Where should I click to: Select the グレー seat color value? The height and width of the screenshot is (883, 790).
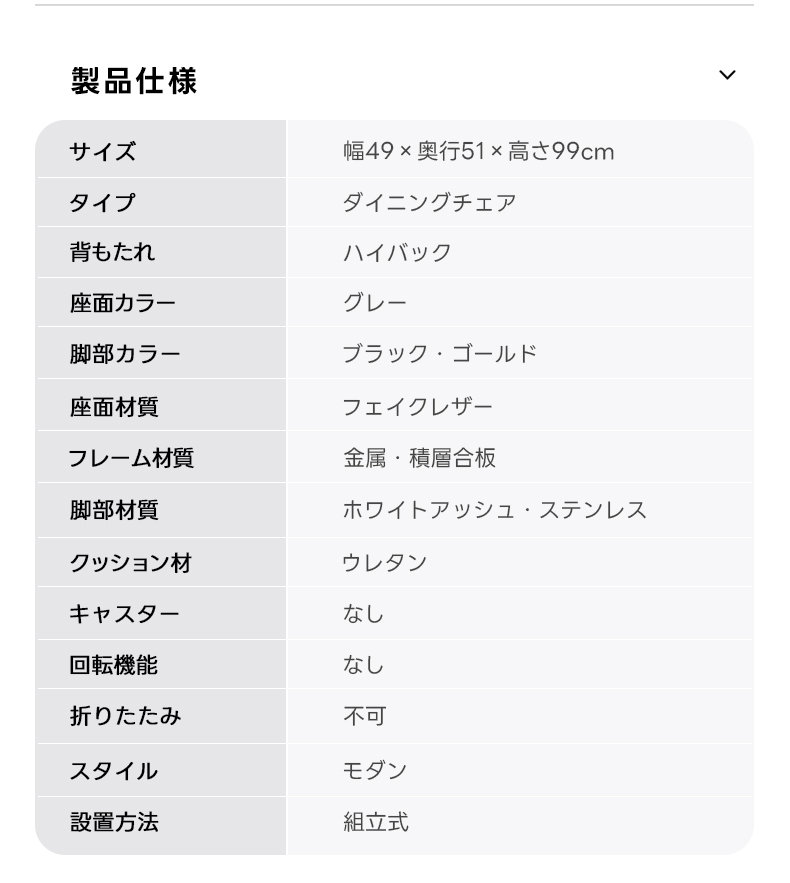coord(374,303)
